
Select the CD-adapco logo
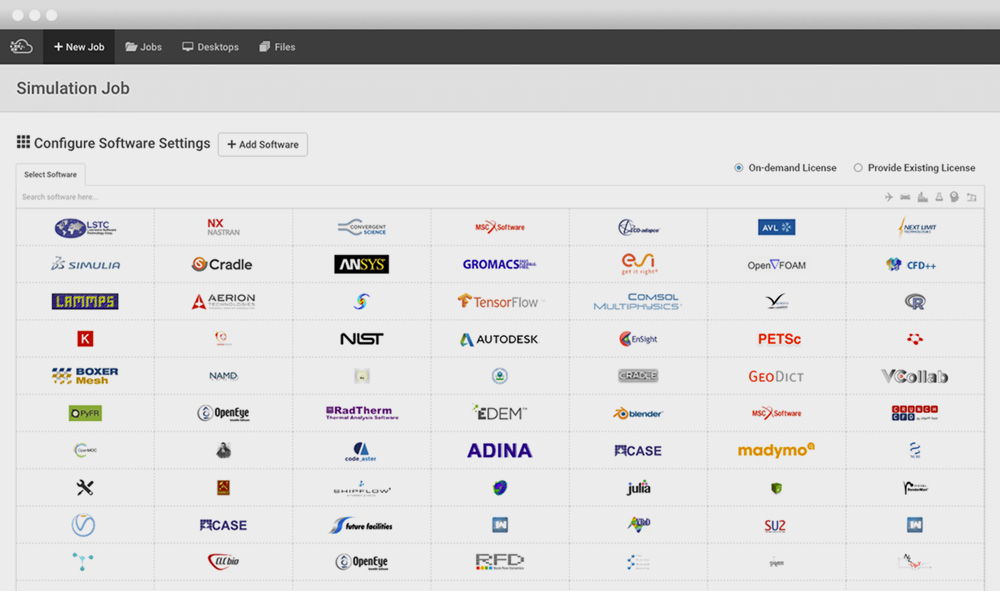tap(638, 228)
